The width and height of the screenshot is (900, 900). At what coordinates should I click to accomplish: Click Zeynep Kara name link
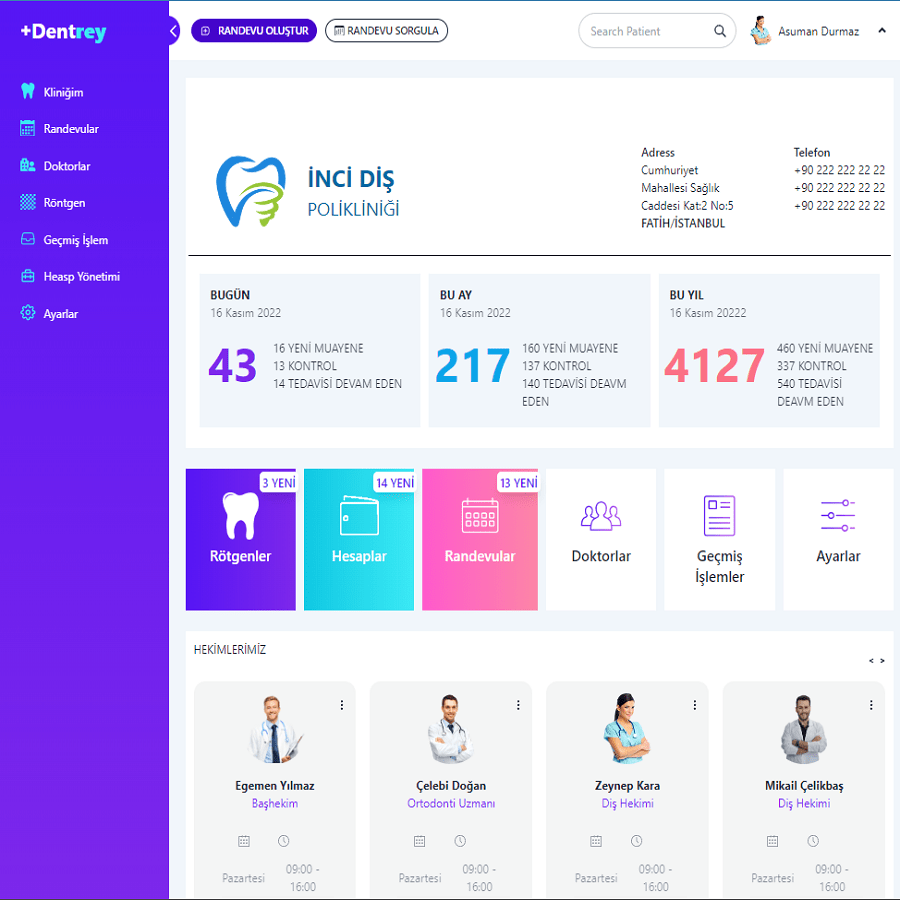(627, 786)
